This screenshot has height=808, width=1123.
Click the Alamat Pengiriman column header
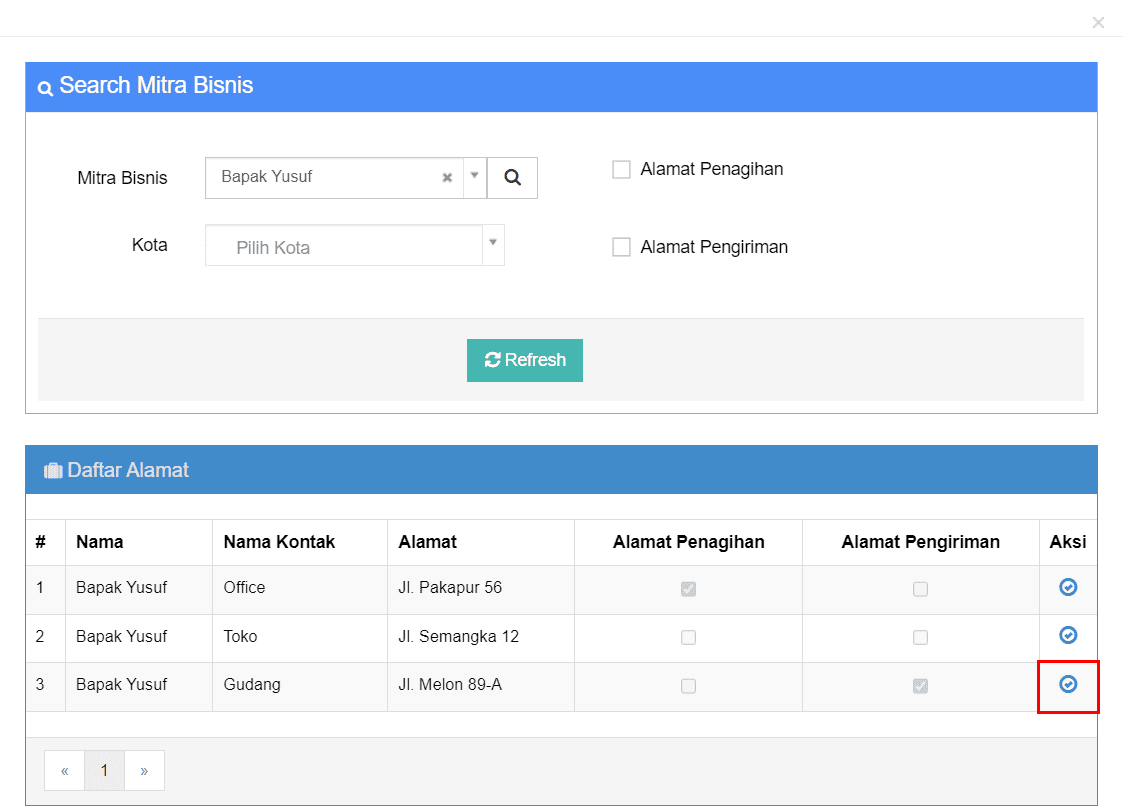920,542
